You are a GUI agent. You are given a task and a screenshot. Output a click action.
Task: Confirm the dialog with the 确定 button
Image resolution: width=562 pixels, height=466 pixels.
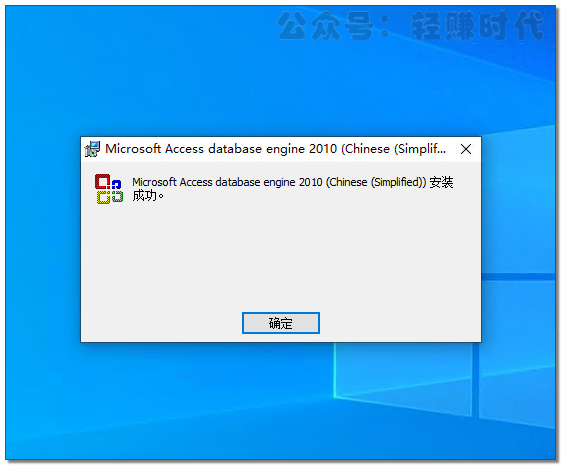tap(281, 323)
